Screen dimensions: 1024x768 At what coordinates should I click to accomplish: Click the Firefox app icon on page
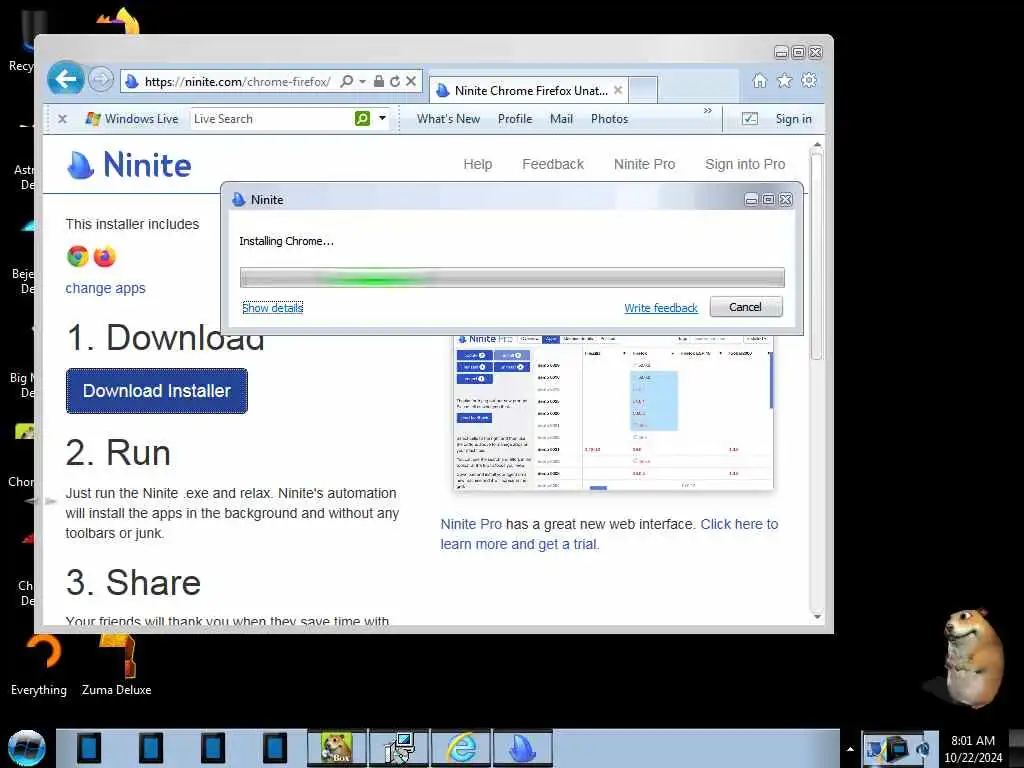104,256
